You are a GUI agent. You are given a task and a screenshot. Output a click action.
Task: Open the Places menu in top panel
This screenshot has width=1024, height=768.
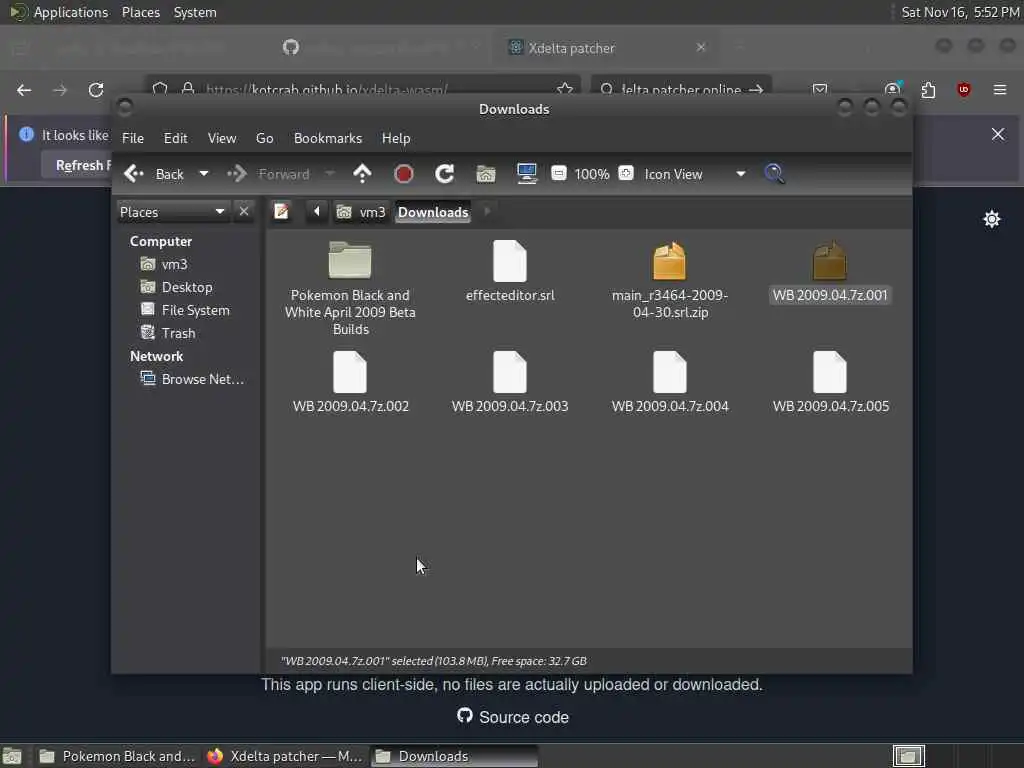click(x=140, y=12)
